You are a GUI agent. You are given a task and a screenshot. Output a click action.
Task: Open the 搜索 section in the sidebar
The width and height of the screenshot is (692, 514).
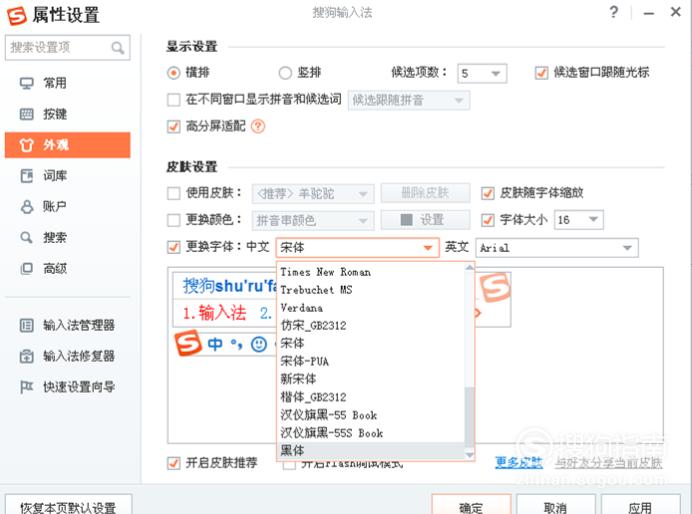coord(68,237)
